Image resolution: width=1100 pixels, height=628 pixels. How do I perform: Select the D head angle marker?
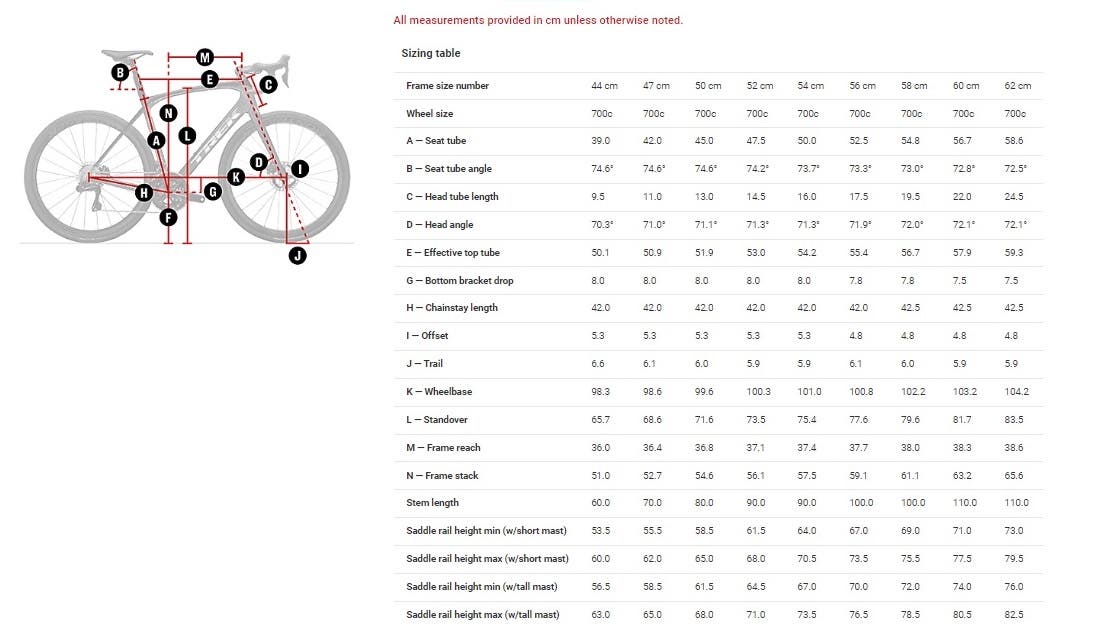(258, 162)
